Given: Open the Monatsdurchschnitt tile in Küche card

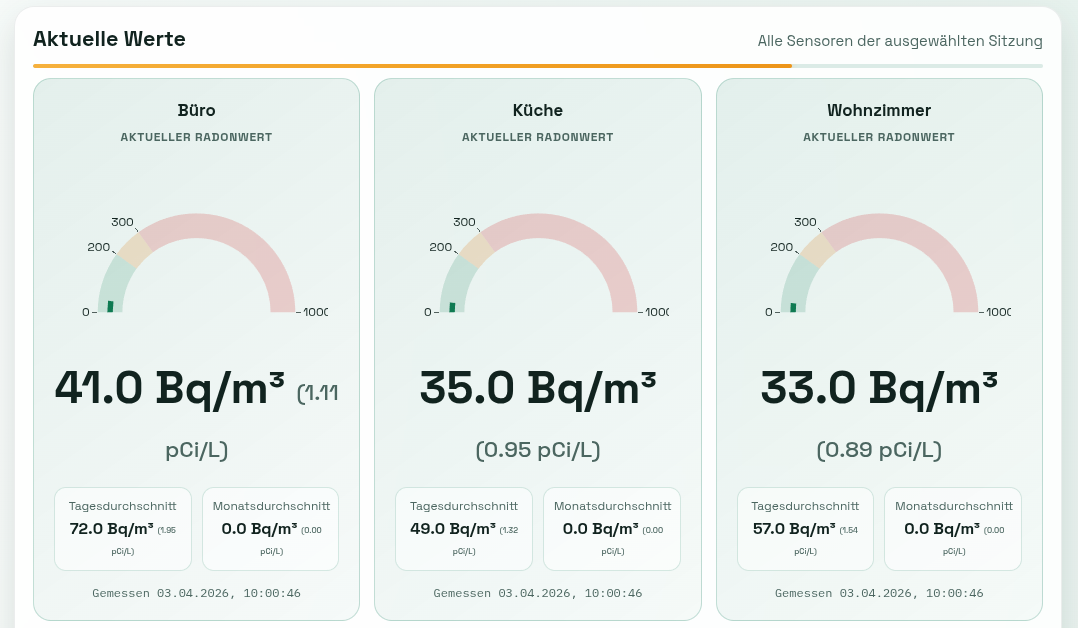Looking at the screenshot, I should (612, 528).
